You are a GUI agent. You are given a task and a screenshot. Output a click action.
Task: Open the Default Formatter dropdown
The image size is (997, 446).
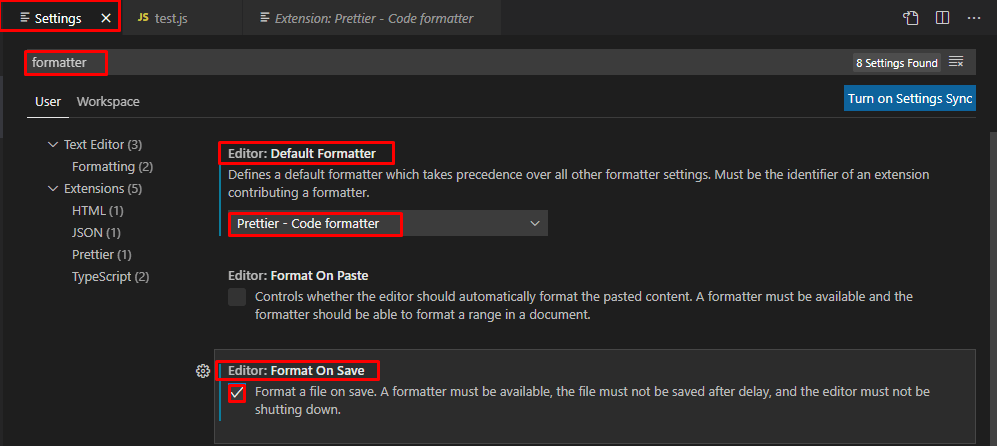click(387, 223)
